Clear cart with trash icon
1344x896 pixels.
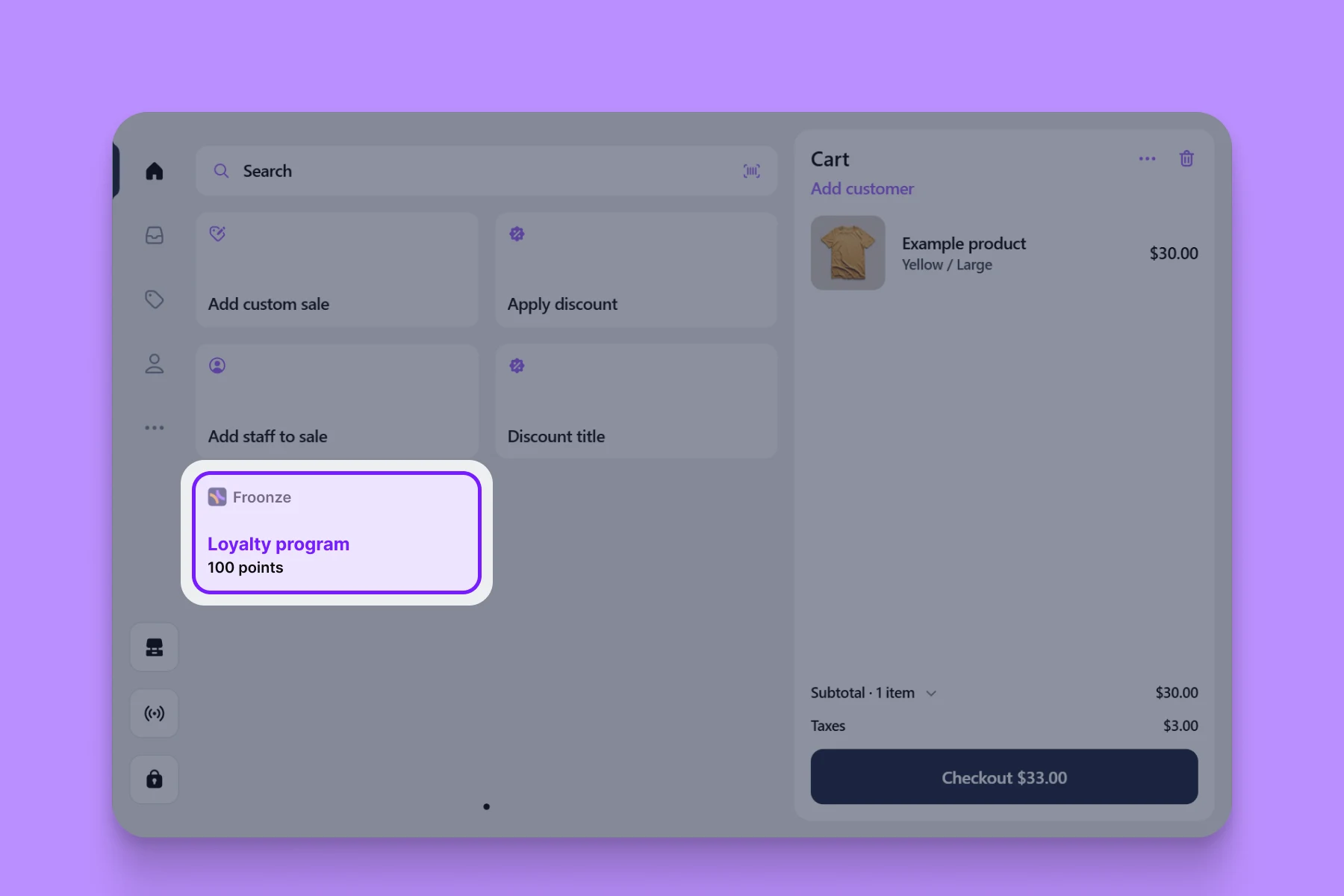1186,158
